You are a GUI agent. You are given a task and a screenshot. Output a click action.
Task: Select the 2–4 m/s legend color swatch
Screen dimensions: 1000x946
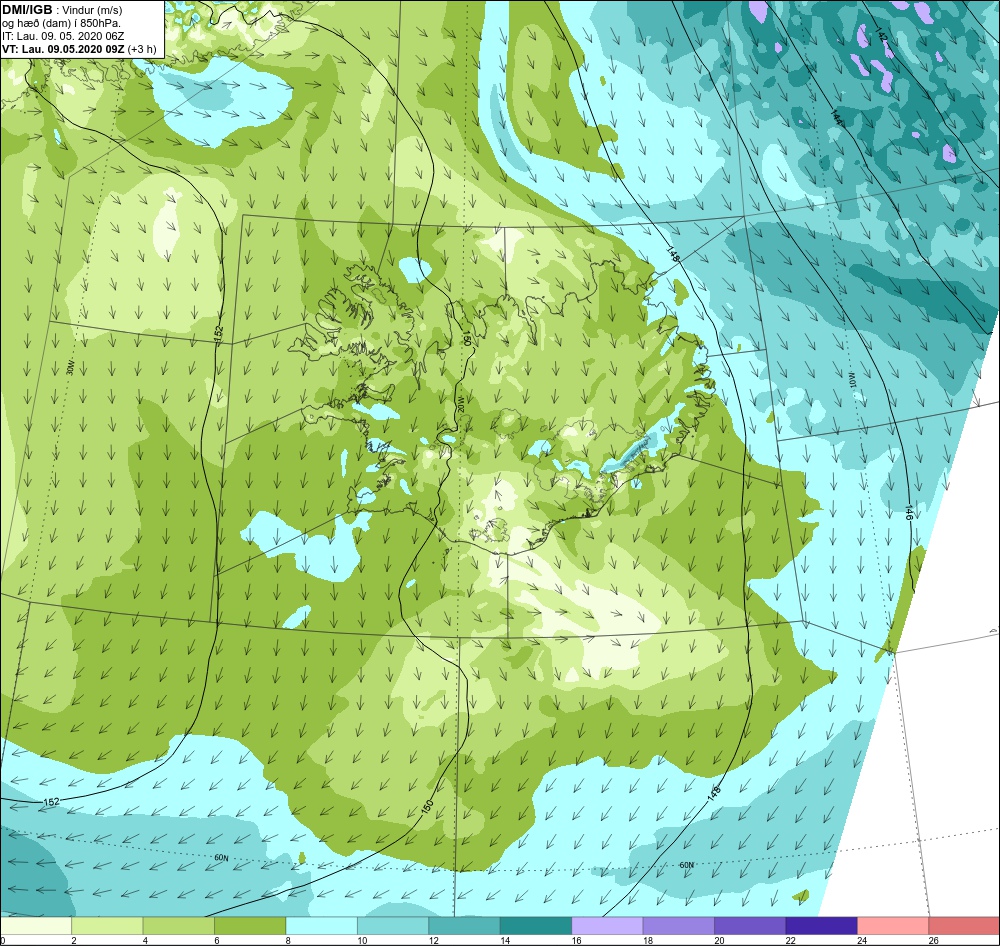pos(107,926)
